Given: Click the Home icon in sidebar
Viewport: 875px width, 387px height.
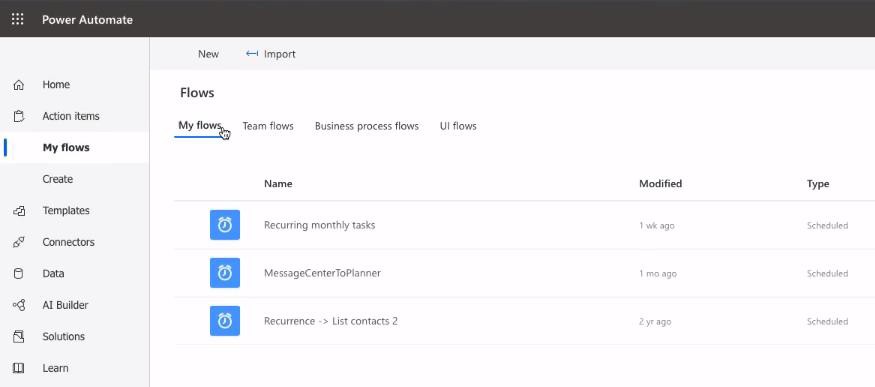Looking at the screenshot, I should pyautogui.click(x=18, y=85).
